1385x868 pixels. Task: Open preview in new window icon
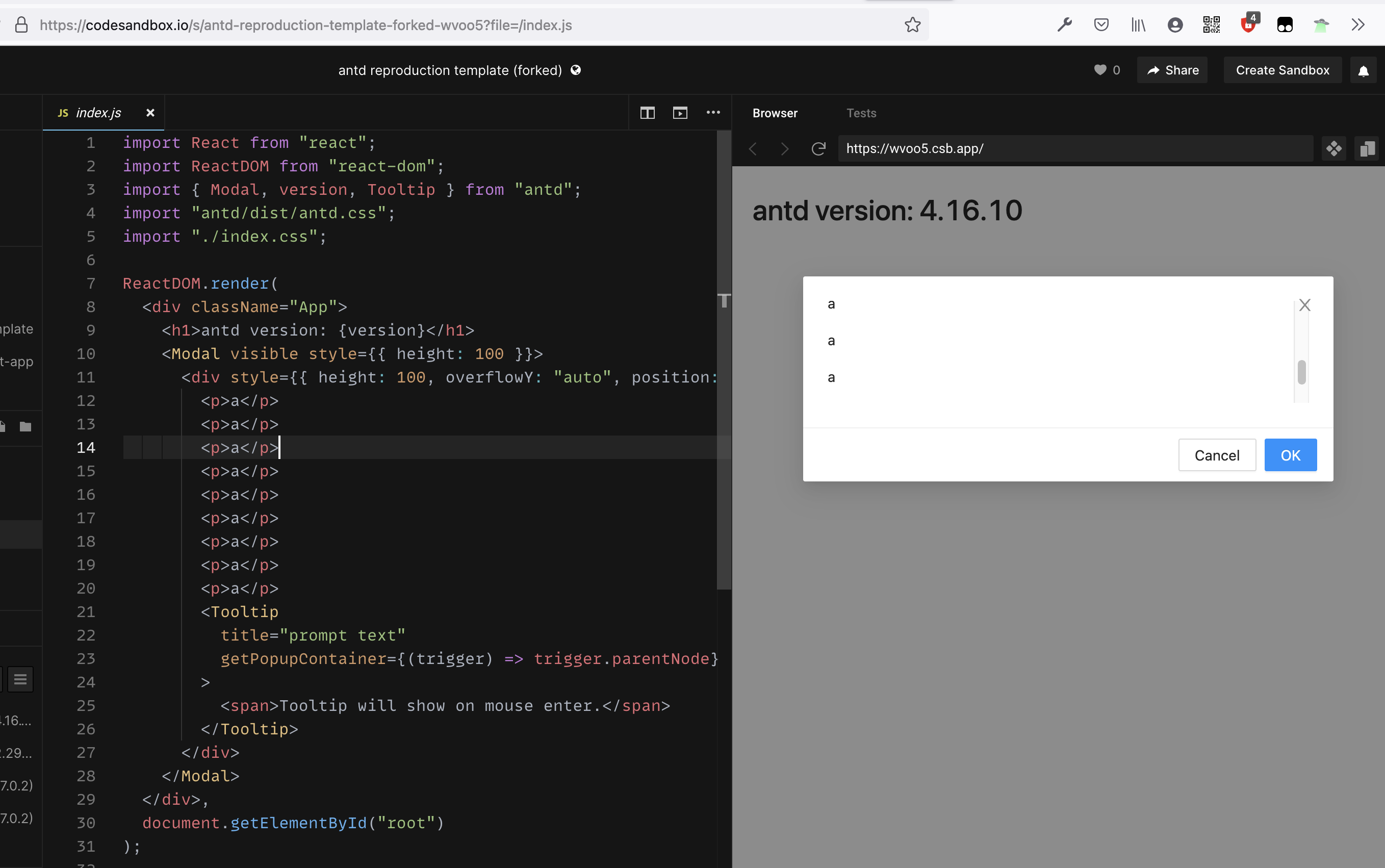pyautogui.click(x=1367, y=149)
